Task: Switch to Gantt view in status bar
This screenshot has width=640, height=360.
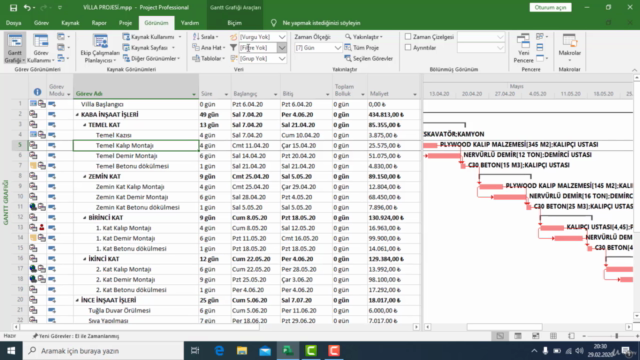Action: (x=500, y=336)
